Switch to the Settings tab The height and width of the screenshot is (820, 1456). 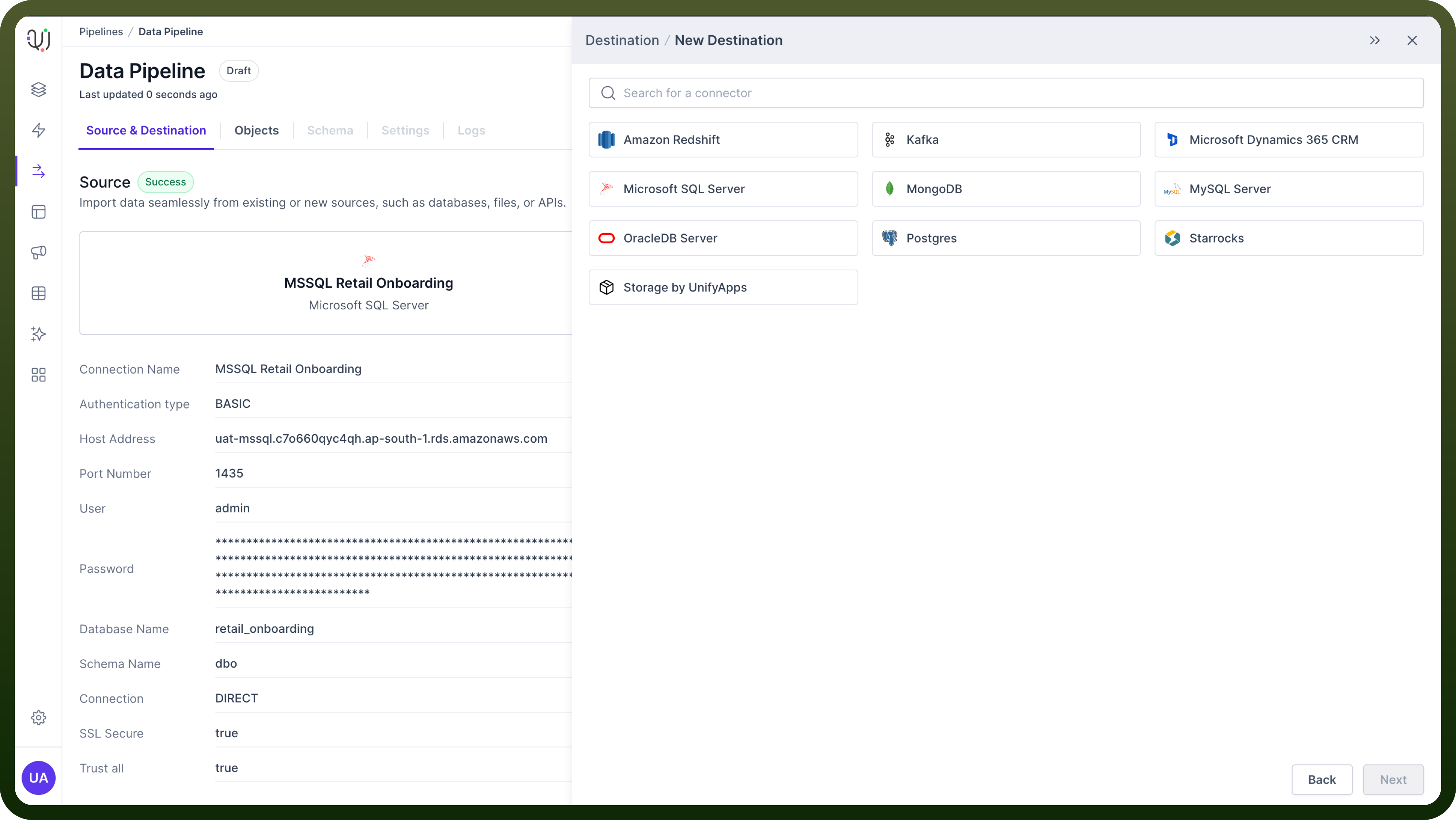coord(405,131)
